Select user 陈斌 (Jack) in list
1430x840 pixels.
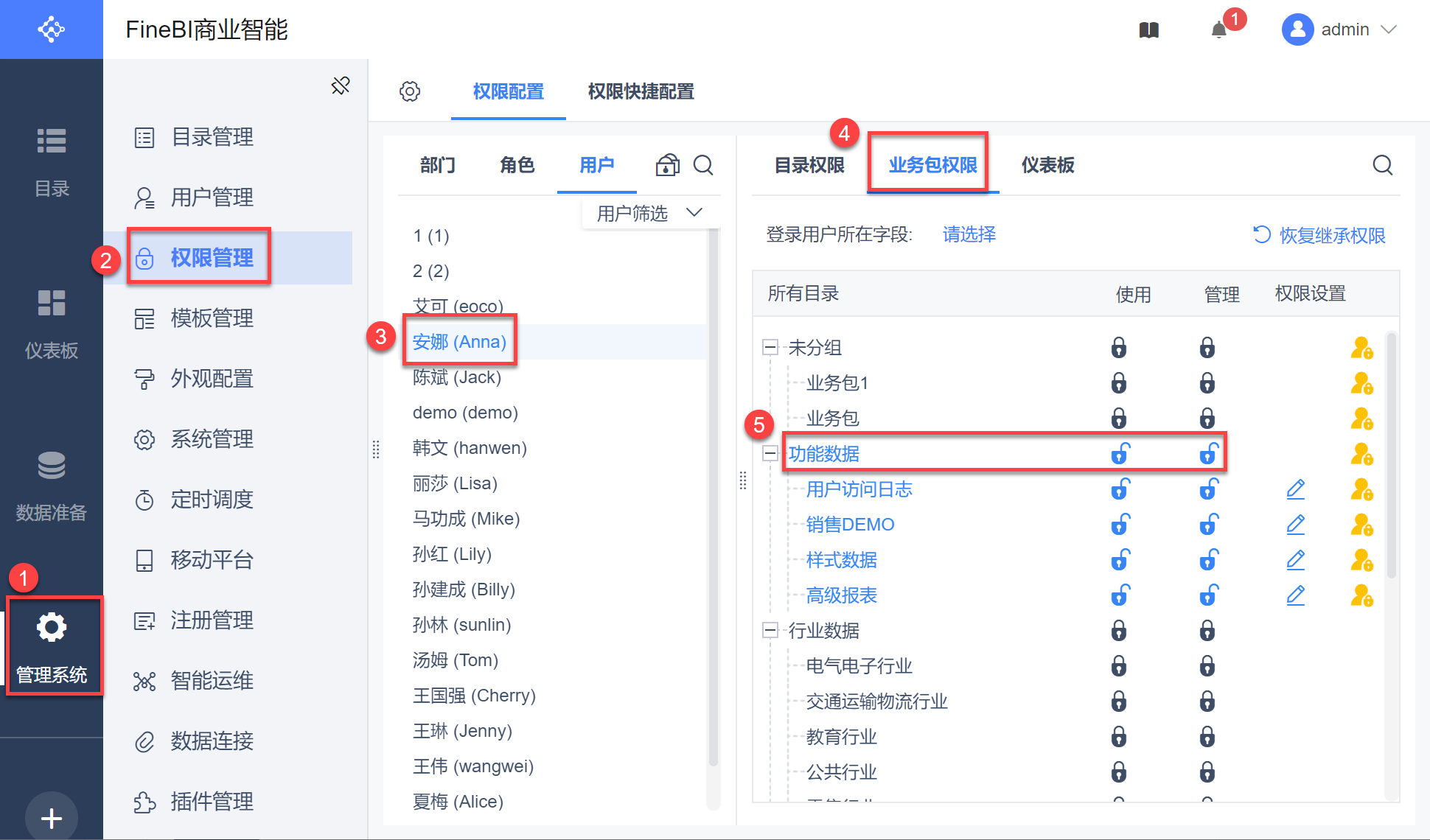(457, 377)
